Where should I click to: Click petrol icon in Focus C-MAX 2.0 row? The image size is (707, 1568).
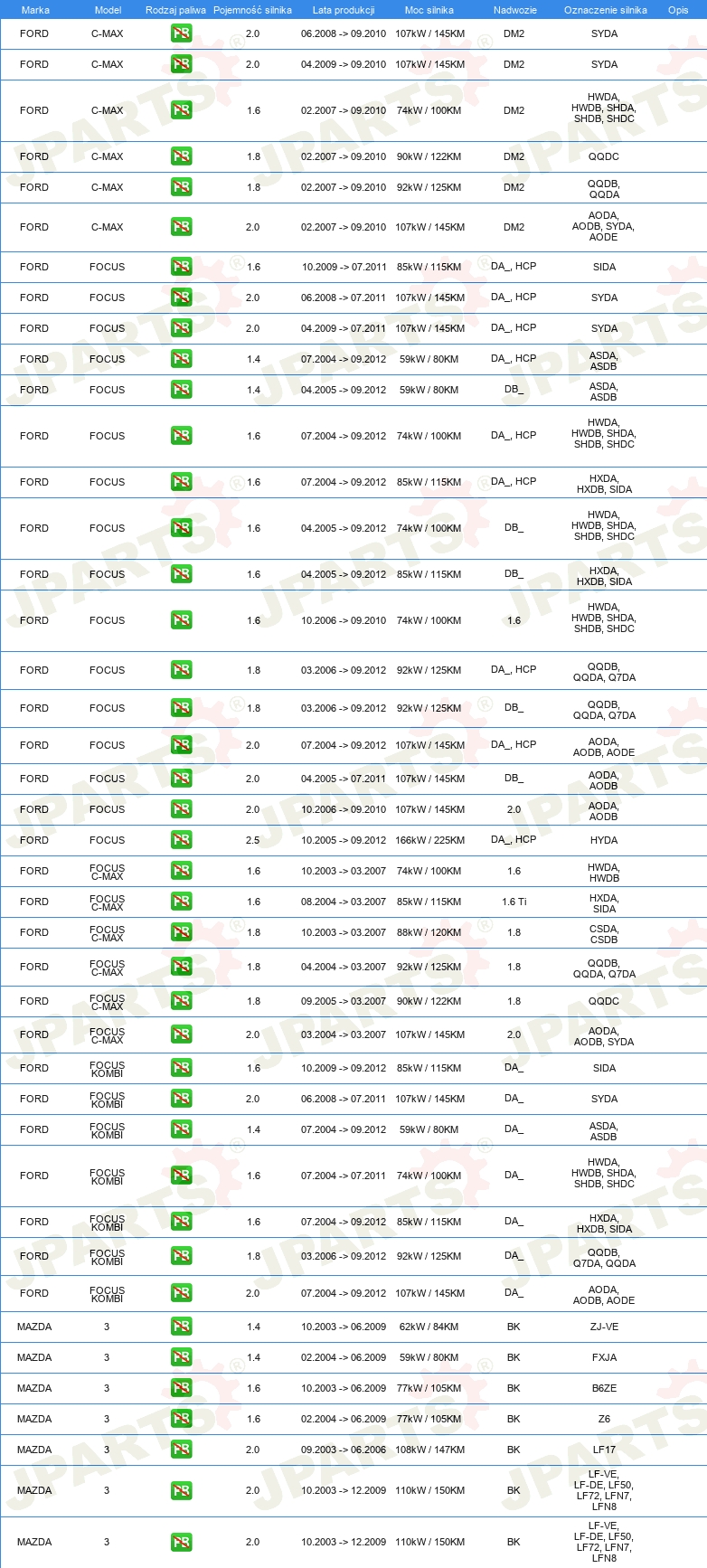[x=181, y=1034]
